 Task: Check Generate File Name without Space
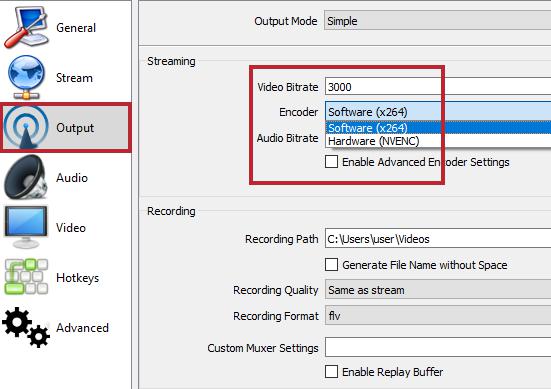click(x=331, y=264)
